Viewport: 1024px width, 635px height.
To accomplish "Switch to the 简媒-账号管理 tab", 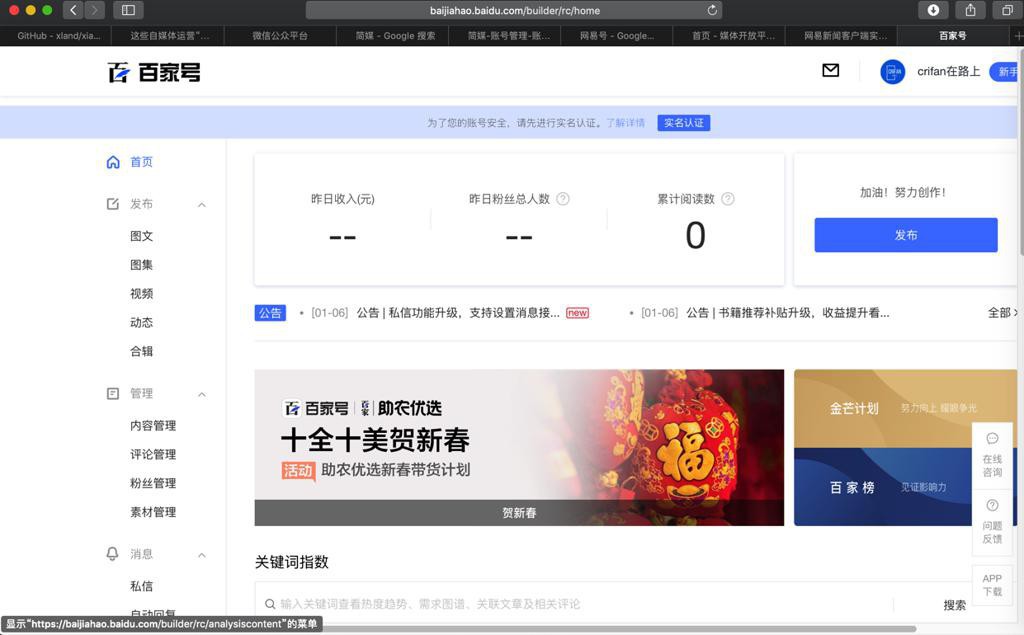I will coord(505,36).
